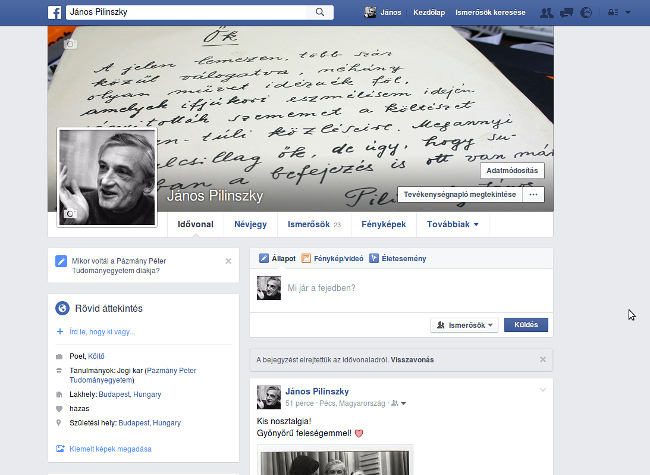The image size is (650, 475).
Task: Click the Életesemény flag icon
Action: (374, 258)
